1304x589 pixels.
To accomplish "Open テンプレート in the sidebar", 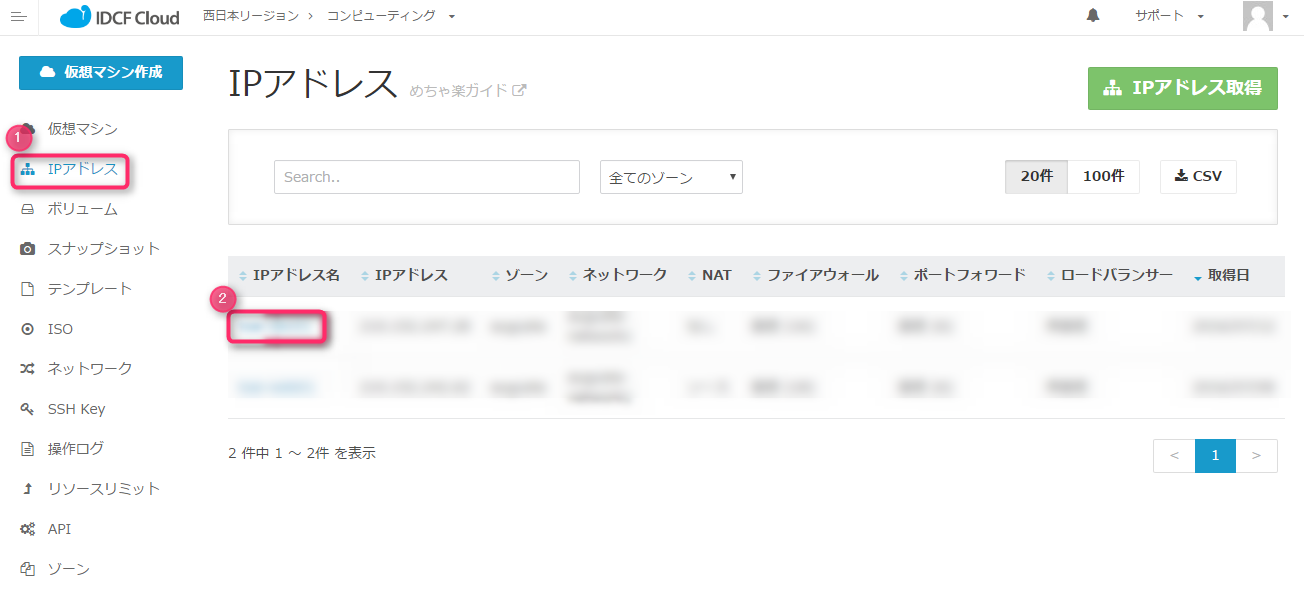I will tap(89, 289).
